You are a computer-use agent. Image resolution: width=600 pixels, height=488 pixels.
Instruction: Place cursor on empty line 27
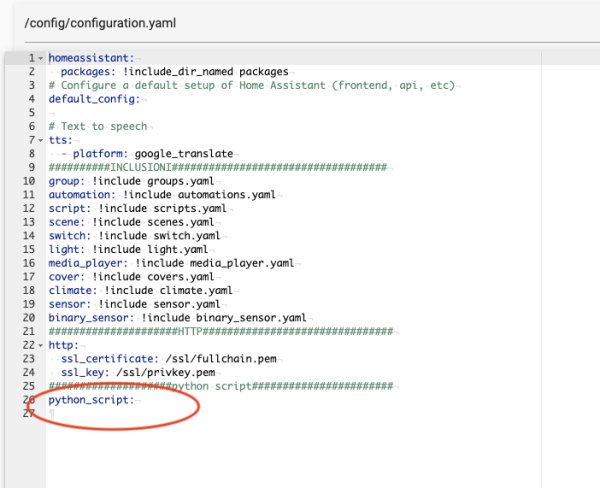point(150,413)
